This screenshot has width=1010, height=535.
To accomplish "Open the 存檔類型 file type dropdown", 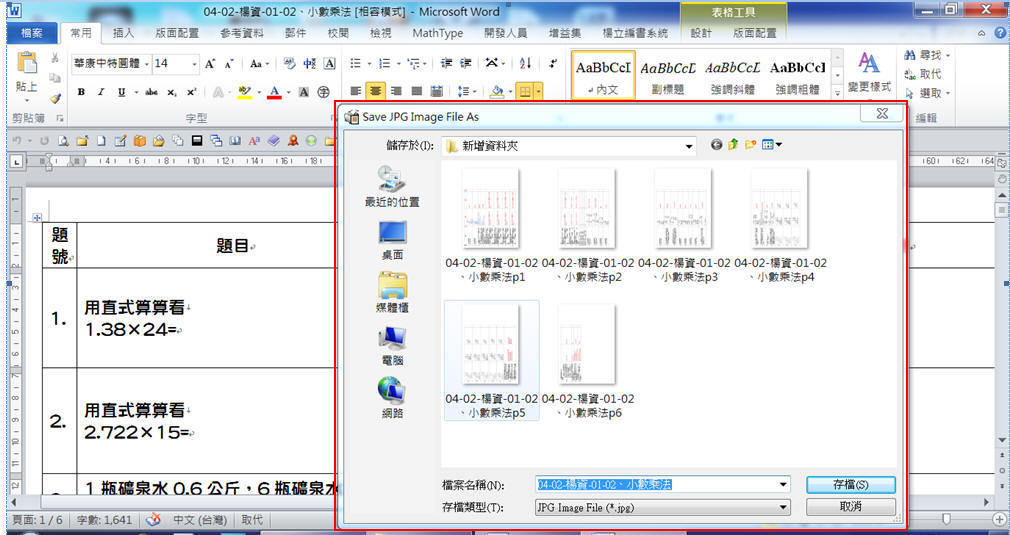I will [x=783, y=507].
